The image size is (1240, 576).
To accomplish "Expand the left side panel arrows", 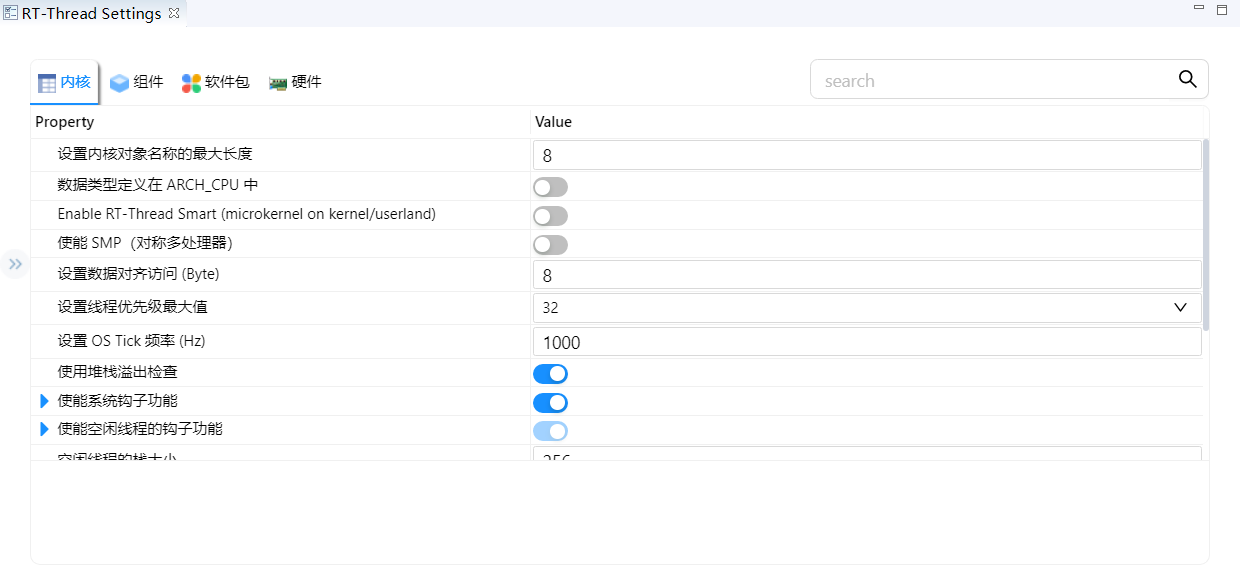I will pyautogui.click(x=15, y=264).
